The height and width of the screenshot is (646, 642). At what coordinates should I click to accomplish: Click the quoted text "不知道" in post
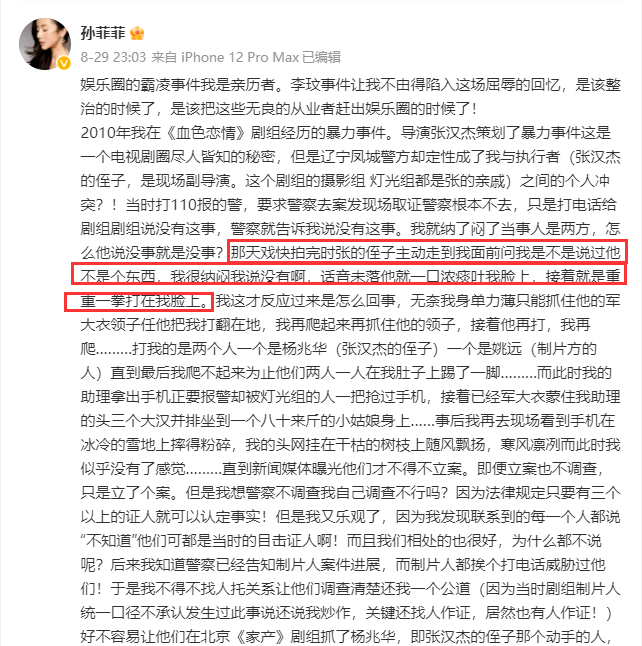tap(108, 541)
